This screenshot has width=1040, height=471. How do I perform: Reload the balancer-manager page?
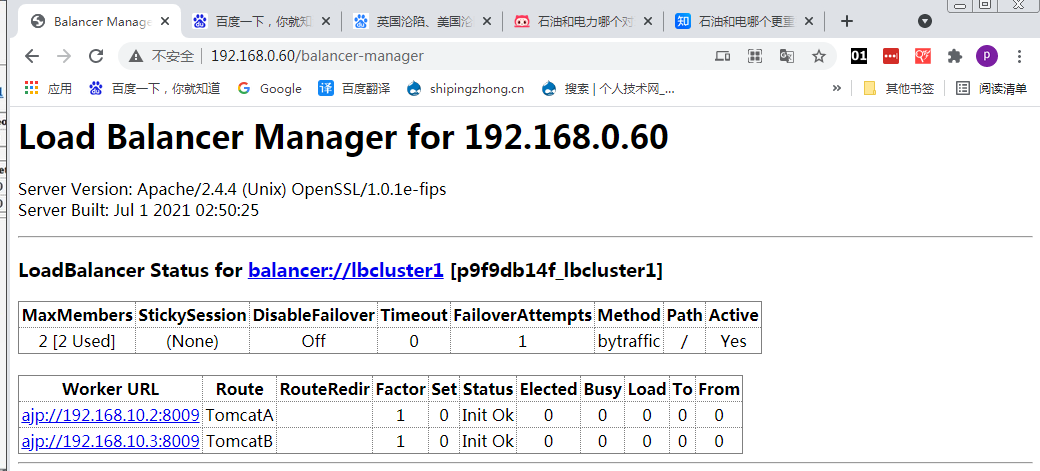[x=96, y=56]
